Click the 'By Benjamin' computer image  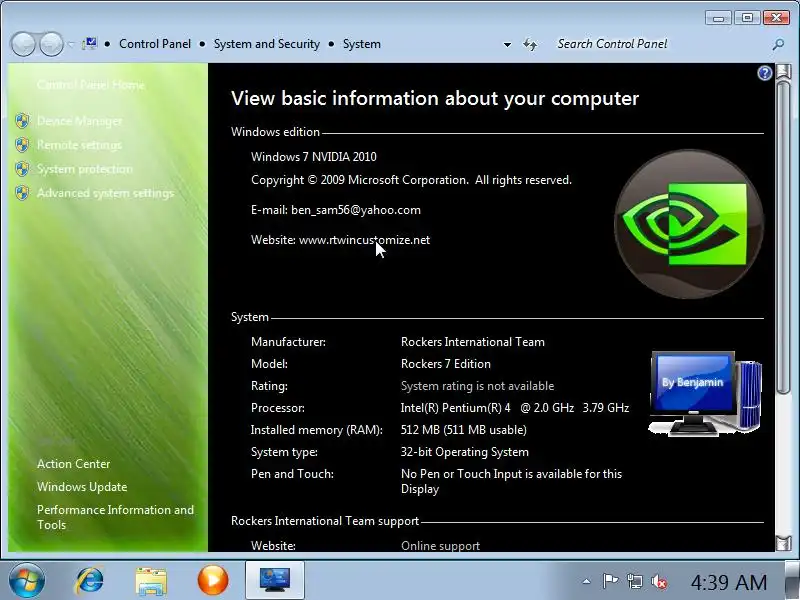(705, 393)
